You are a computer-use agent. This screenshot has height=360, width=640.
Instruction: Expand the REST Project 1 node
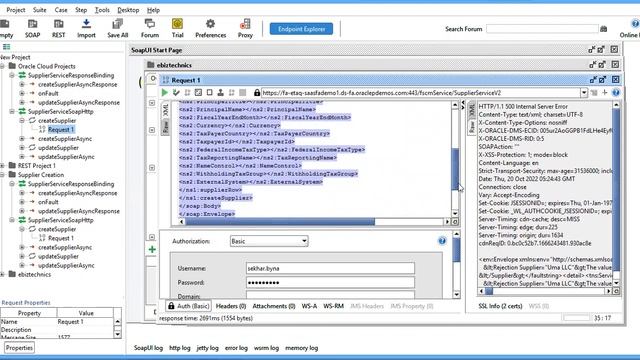click(2, 166)
